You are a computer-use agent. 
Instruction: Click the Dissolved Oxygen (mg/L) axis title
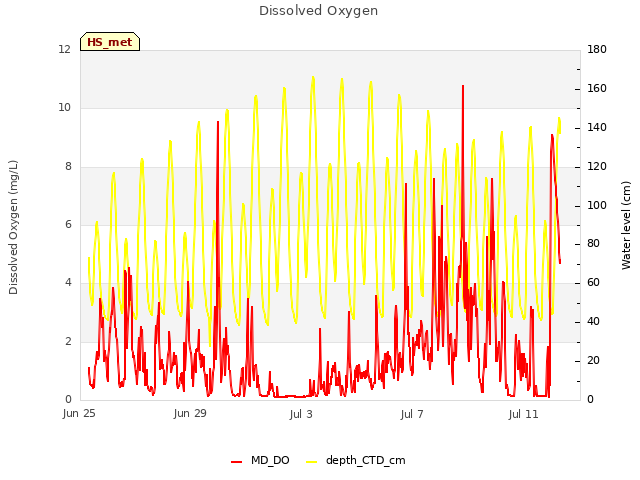pyautogui.click(x=13, y=227)
